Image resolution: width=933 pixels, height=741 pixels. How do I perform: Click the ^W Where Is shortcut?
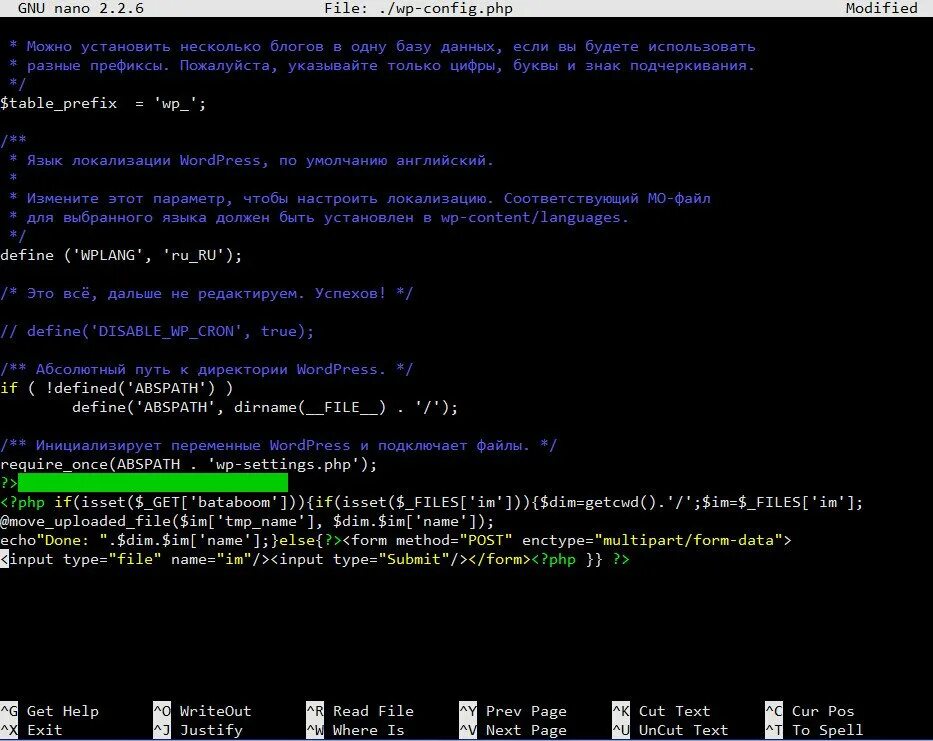(355, 730)
